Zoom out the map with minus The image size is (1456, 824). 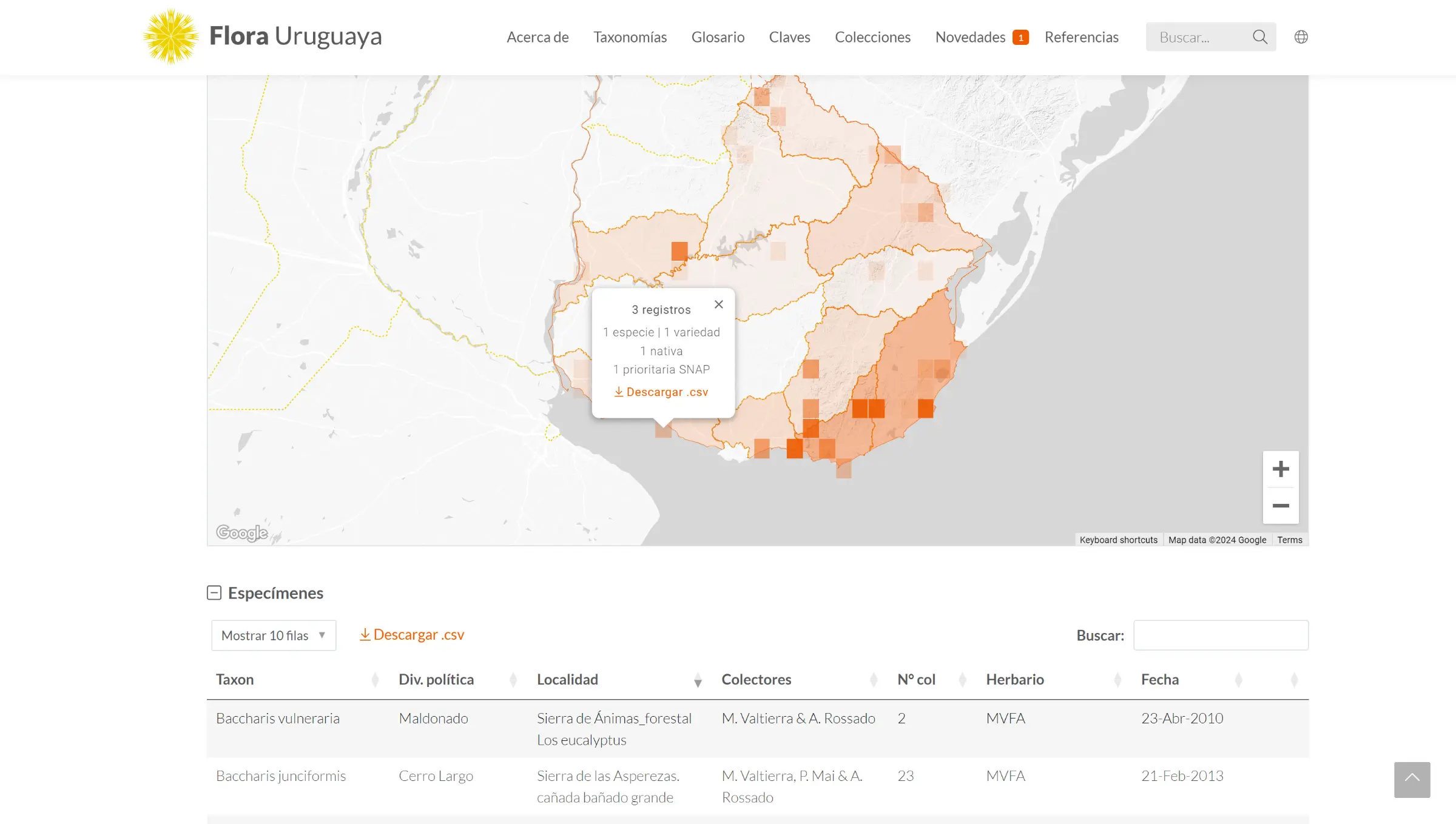click(x=1280, y=506)
